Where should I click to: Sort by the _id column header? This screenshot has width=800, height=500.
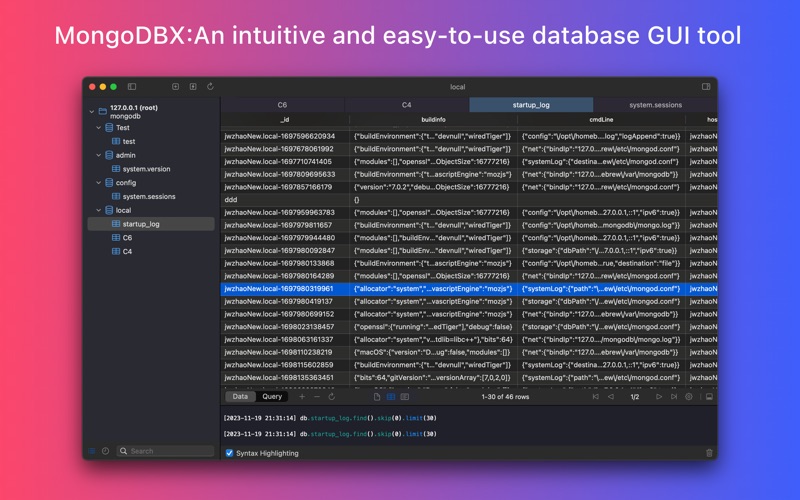[x=285, y=120]
